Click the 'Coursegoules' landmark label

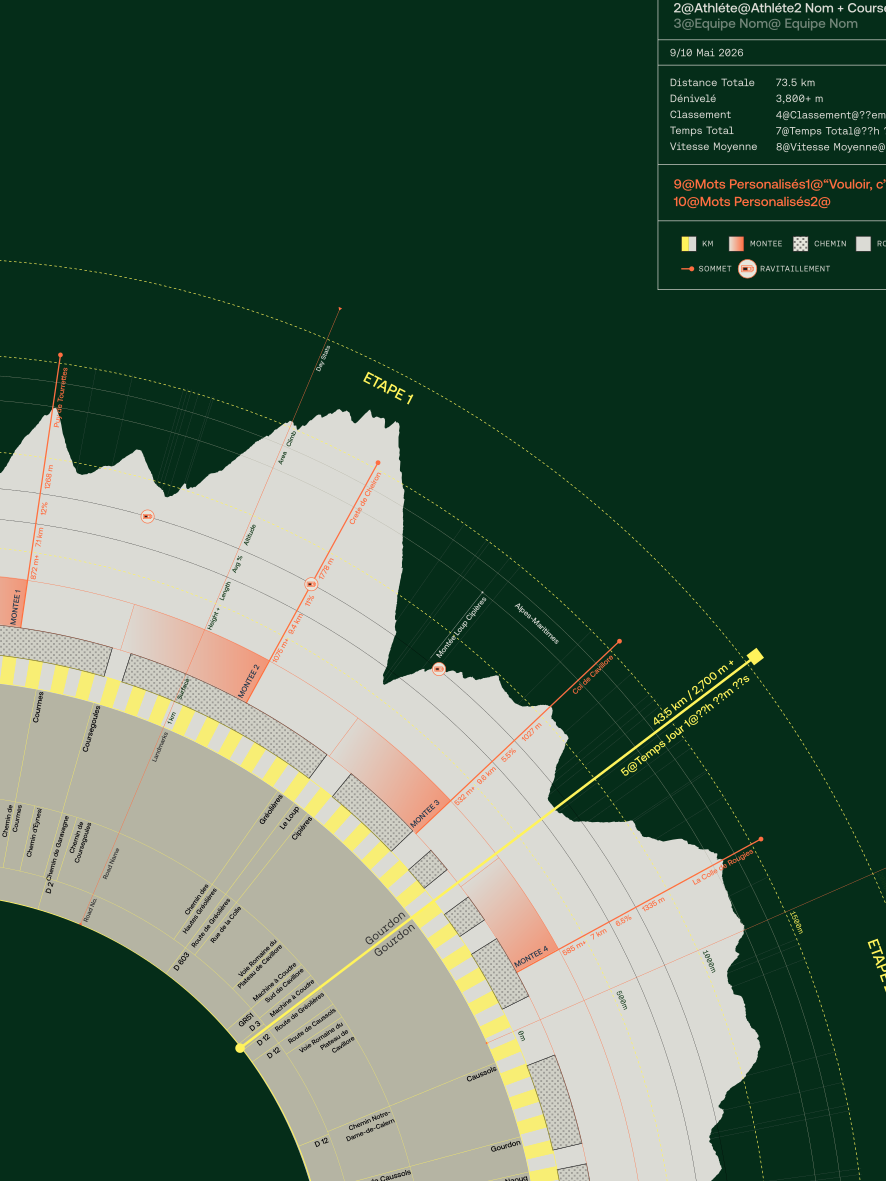(x=90, y=729)
